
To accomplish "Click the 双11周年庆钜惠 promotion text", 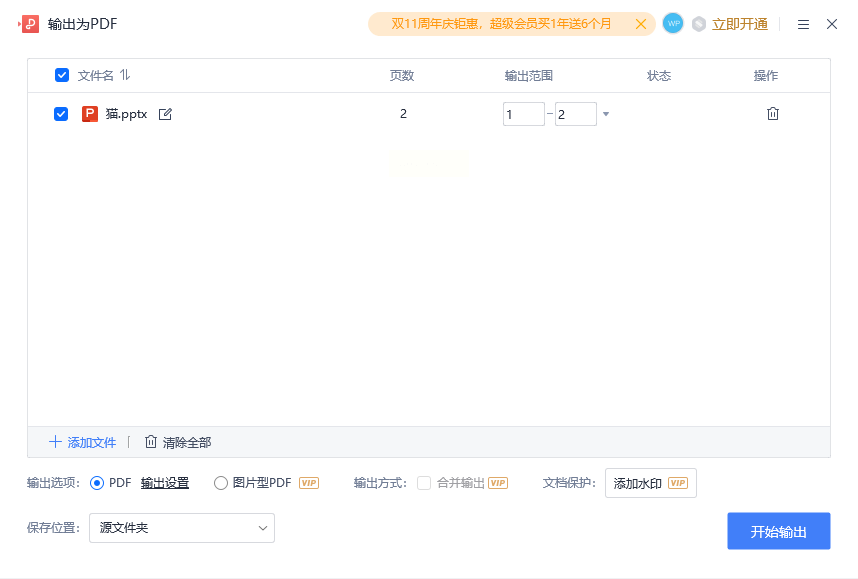I will [501, 24].
